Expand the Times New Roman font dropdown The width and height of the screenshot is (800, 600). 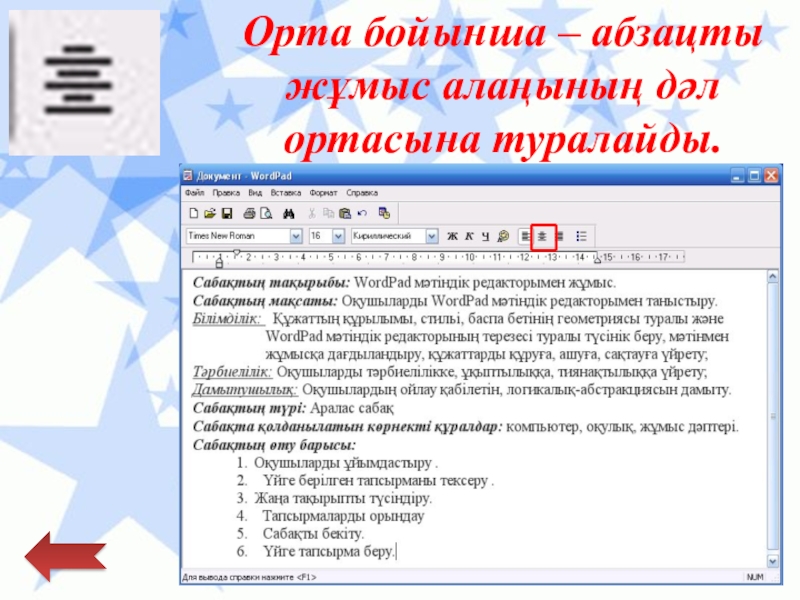(296, 236)
